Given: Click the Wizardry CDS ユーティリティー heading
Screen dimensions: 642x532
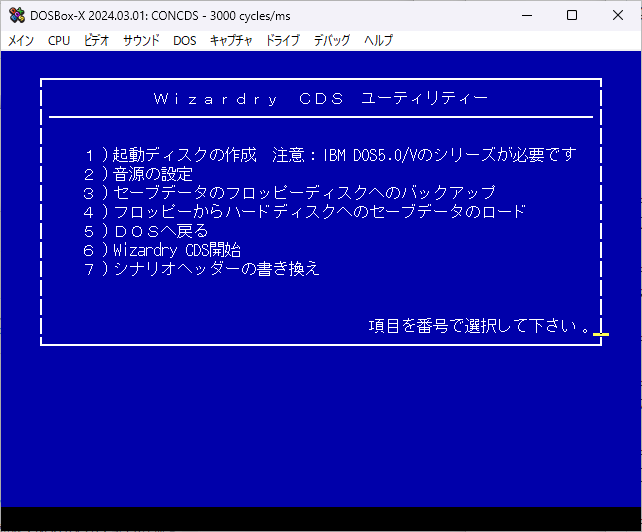Looking at the screenshot, I should (x=321, y=99).
